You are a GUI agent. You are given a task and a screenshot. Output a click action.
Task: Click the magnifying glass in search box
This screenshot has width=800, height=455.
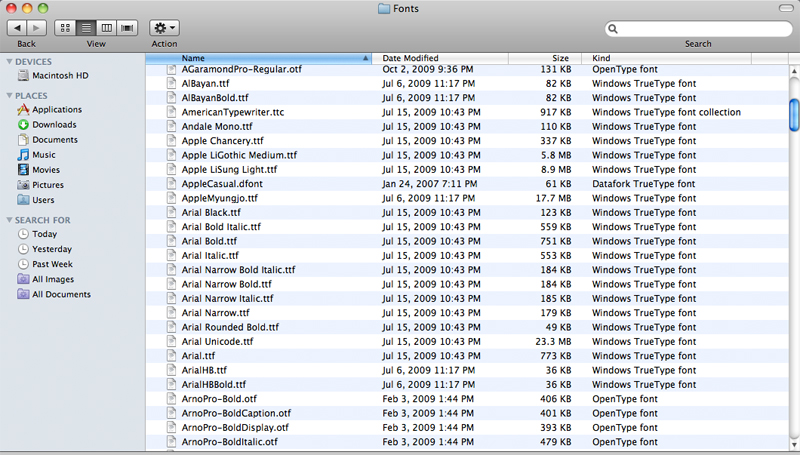[x=613, y=29]
